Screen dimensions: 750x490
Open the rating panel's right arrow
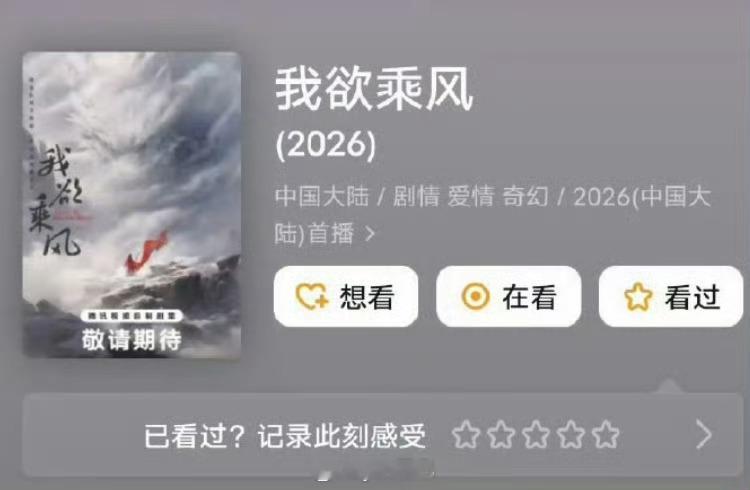click(x=704, y=434)
